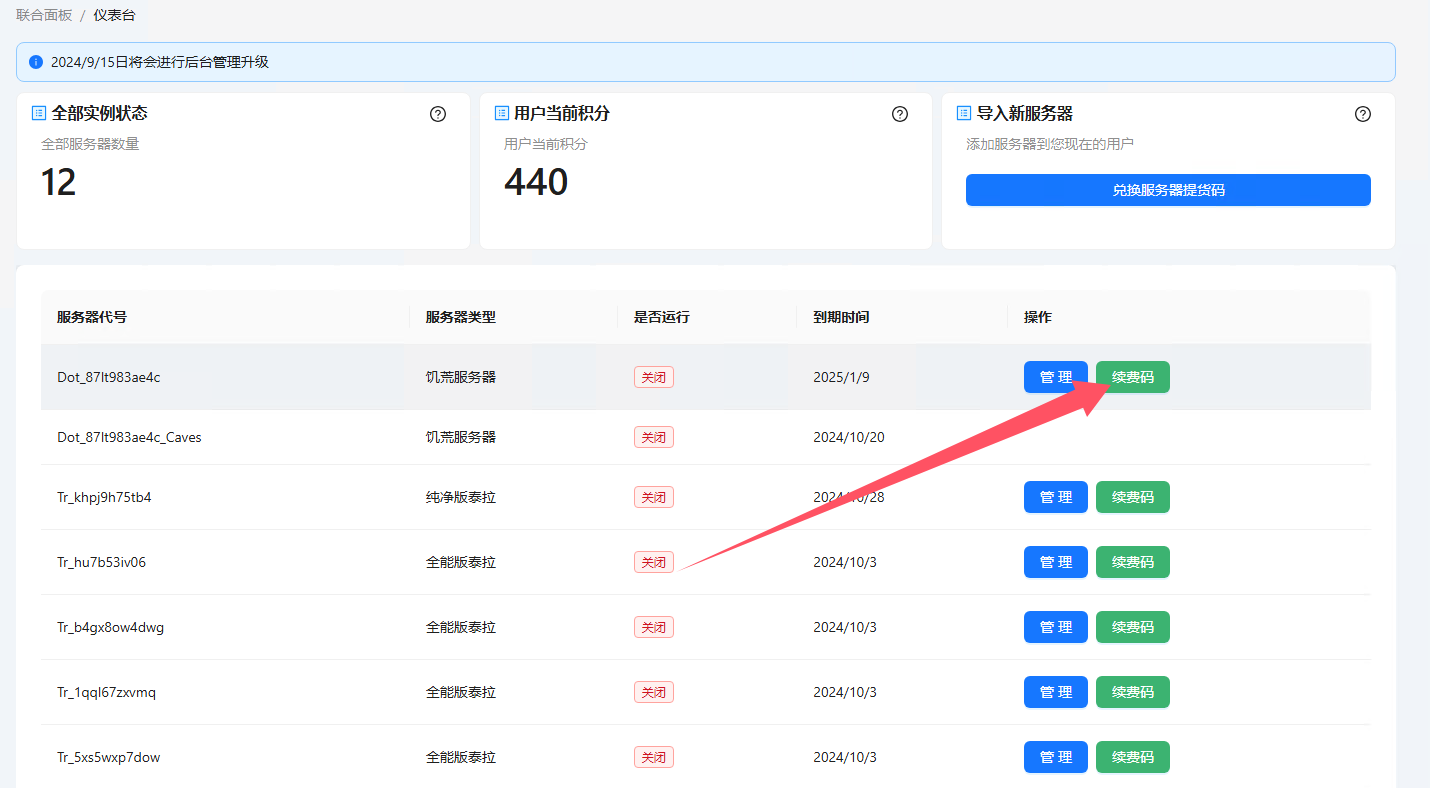Screen dimensions: 1430x788
Task: Click 纯净版泰拉 server type cell
Action: pyautogui.click(x=461, y=497)
